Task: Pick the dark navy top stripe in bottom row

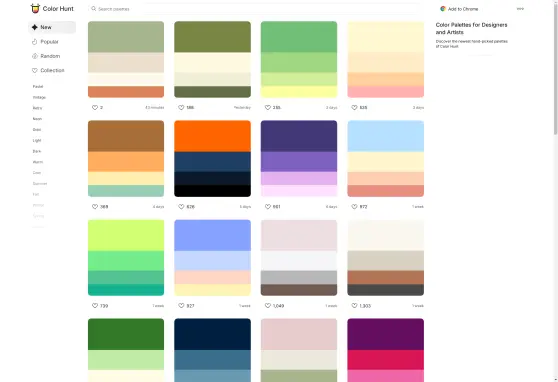Action: pyautogui.click(x=212, y=334)
